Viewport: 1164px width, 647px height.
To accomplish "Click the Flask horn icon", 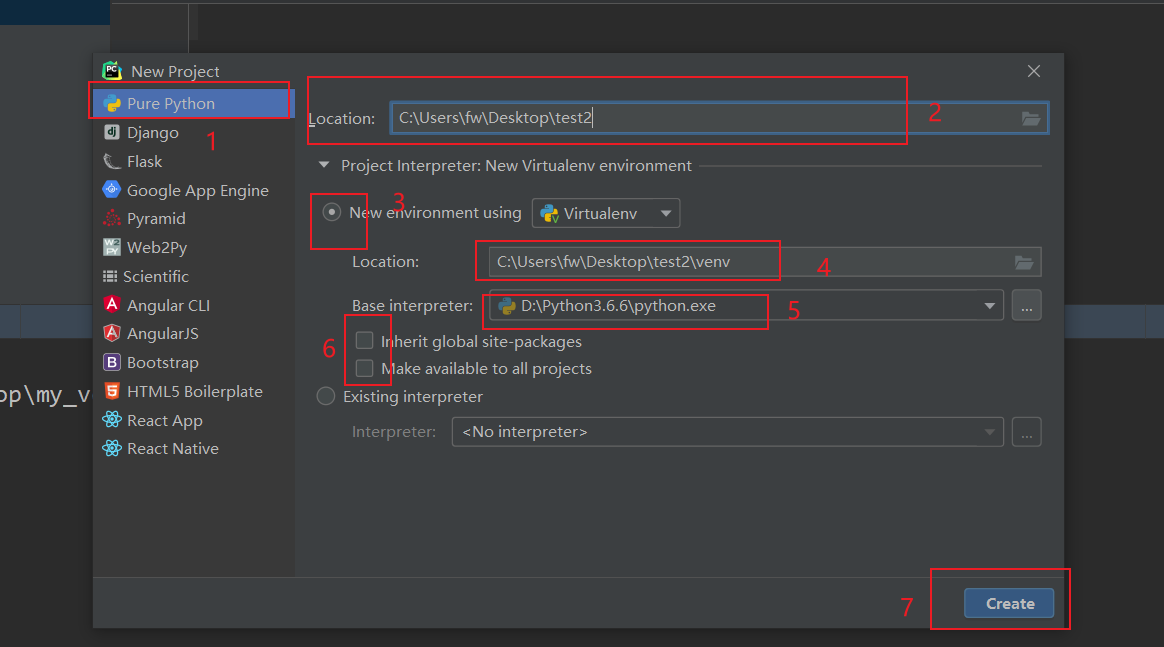I will pyautogui.click(x=111, y=161).
